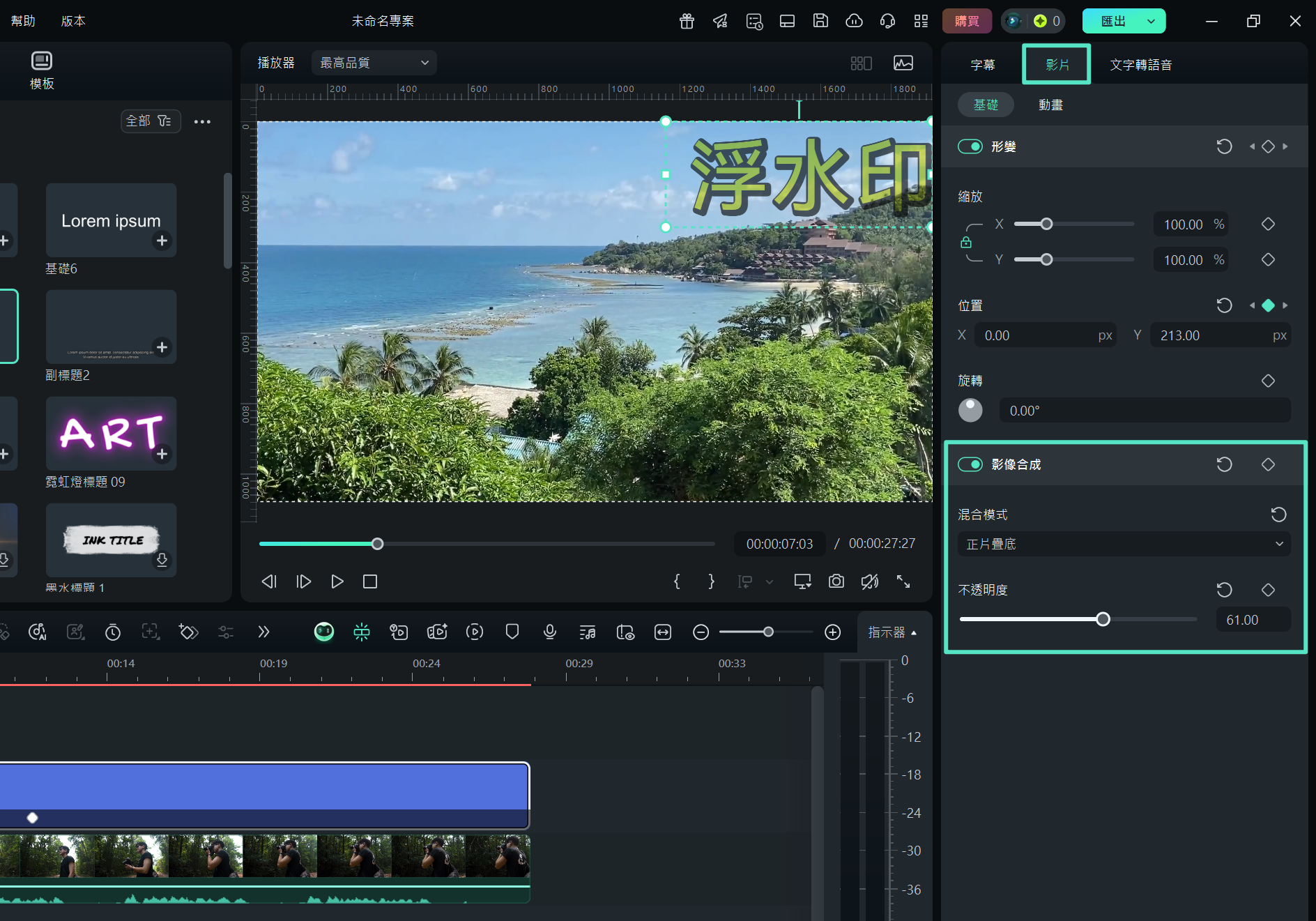Unlock the scale aspect ratio lock

pos(965,242)
